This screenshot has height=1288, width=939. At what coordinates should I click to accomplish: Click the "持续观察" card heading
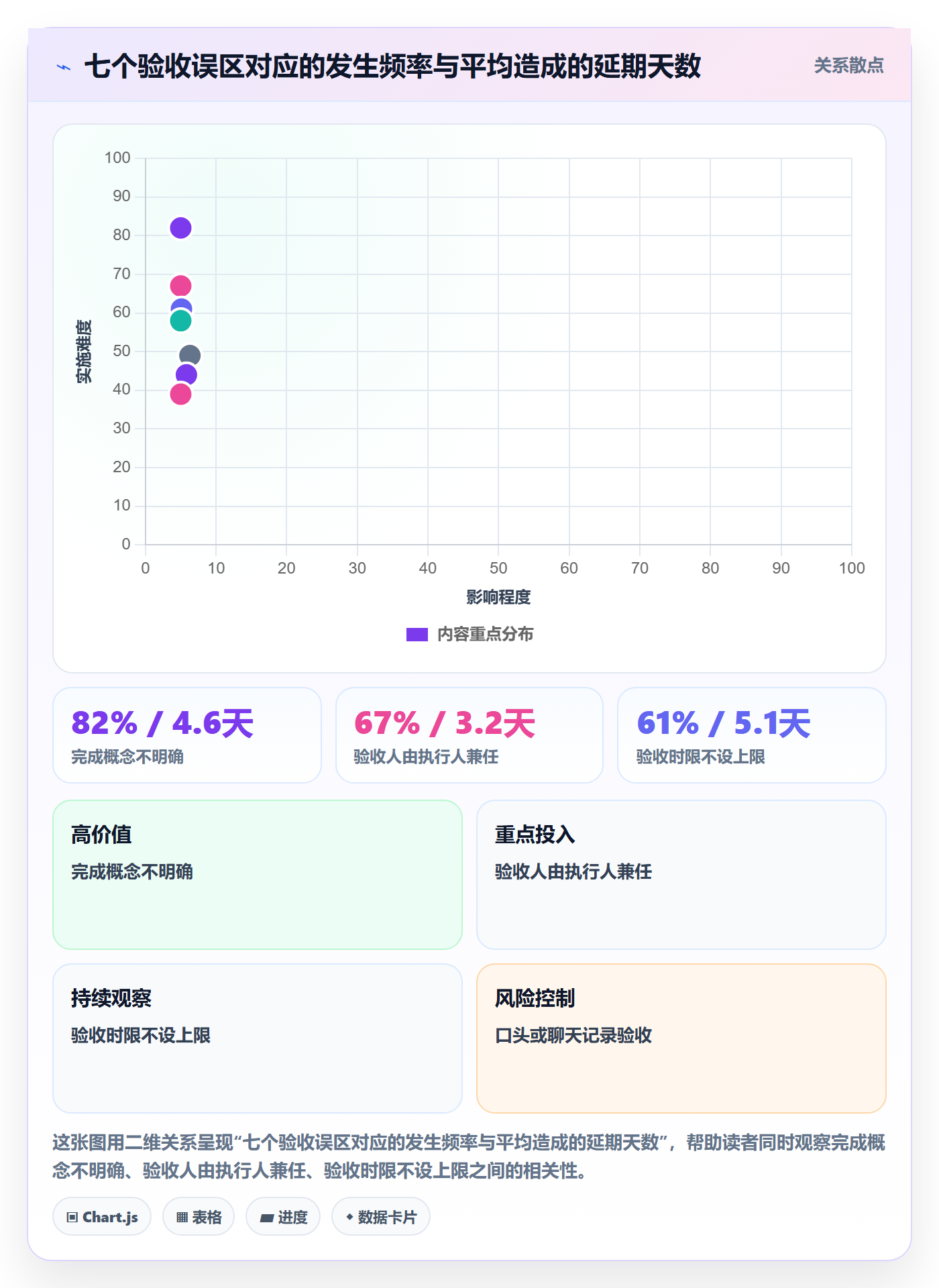pos(111,998)
